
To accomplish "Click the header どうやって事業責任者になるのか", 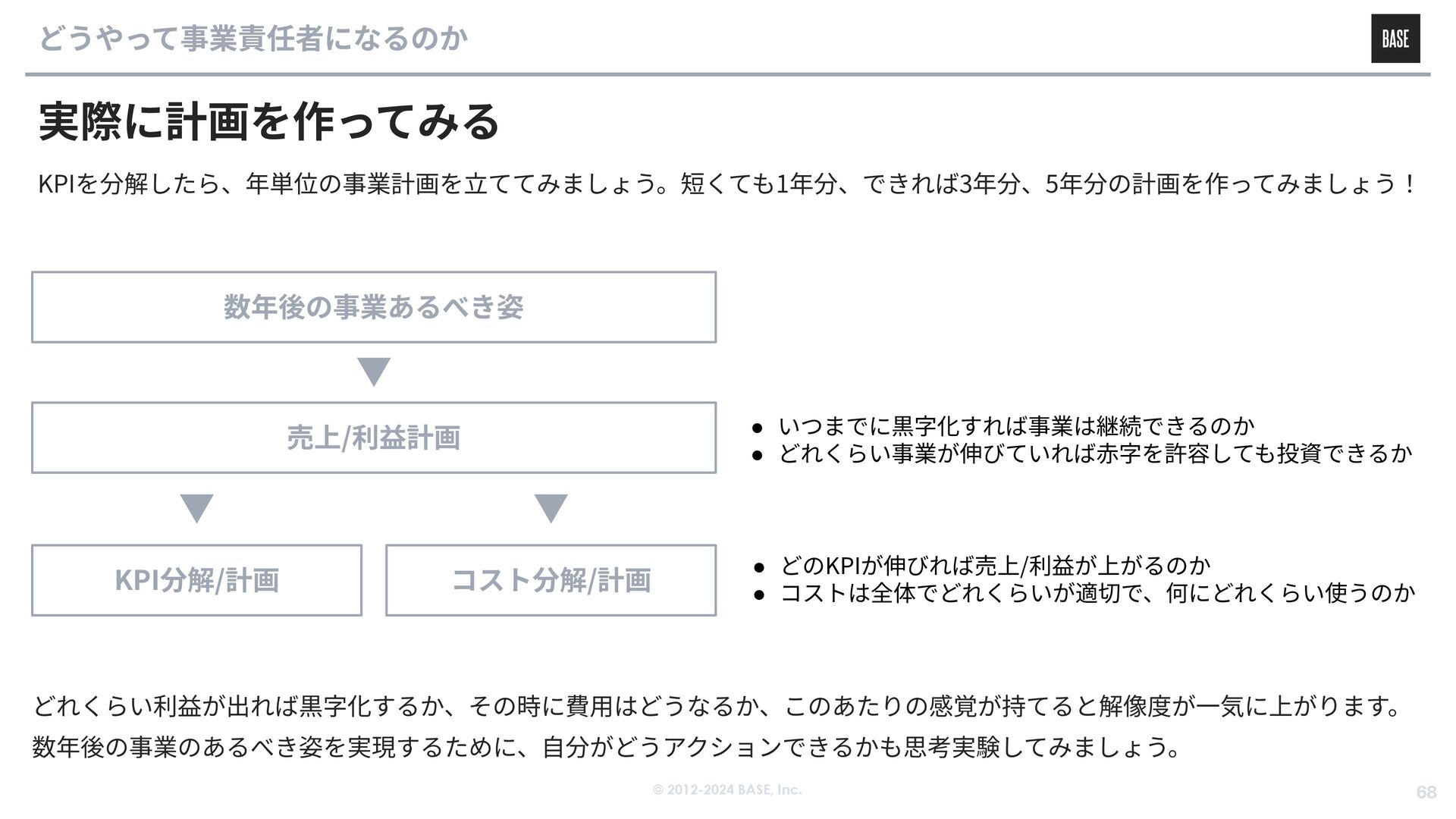I will (253, 38).
